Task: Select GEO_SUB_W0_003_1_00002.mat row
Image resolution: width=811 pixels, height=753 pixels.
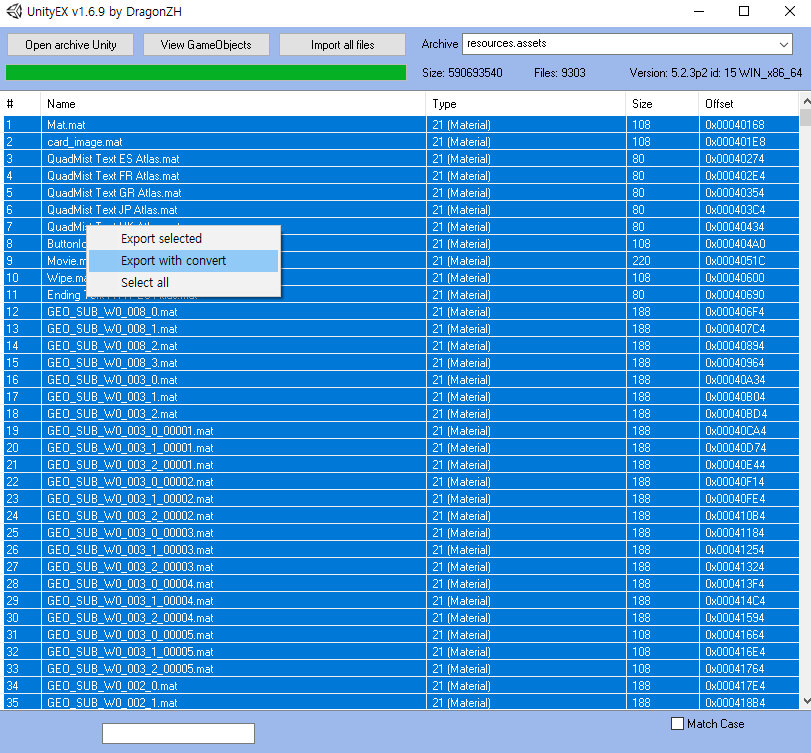Action: [401, 499]
